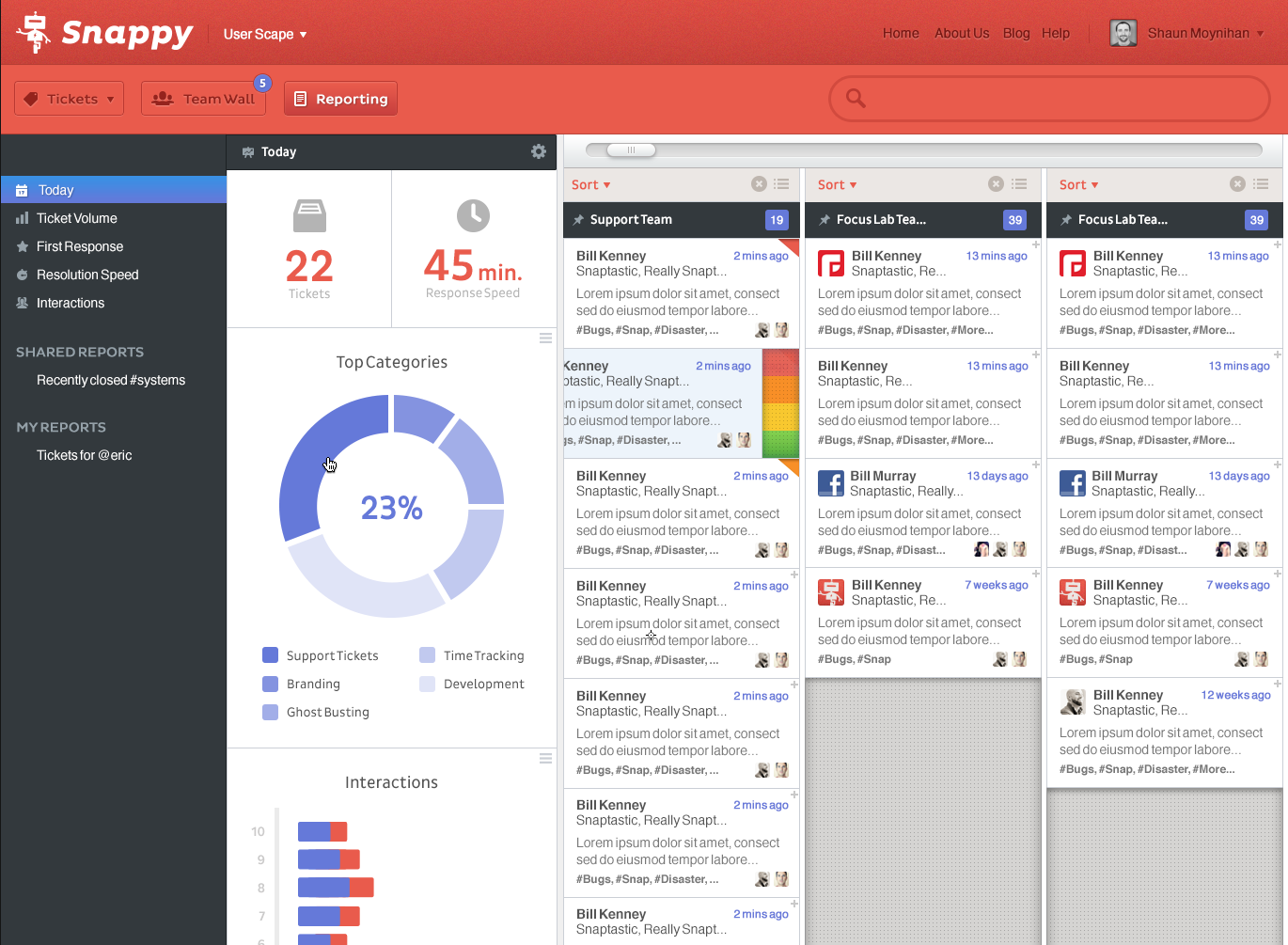This screenshot has height=945, width=1288.
Task: Toggle Support Tickets legend item
Action: (x=321, y=655)
